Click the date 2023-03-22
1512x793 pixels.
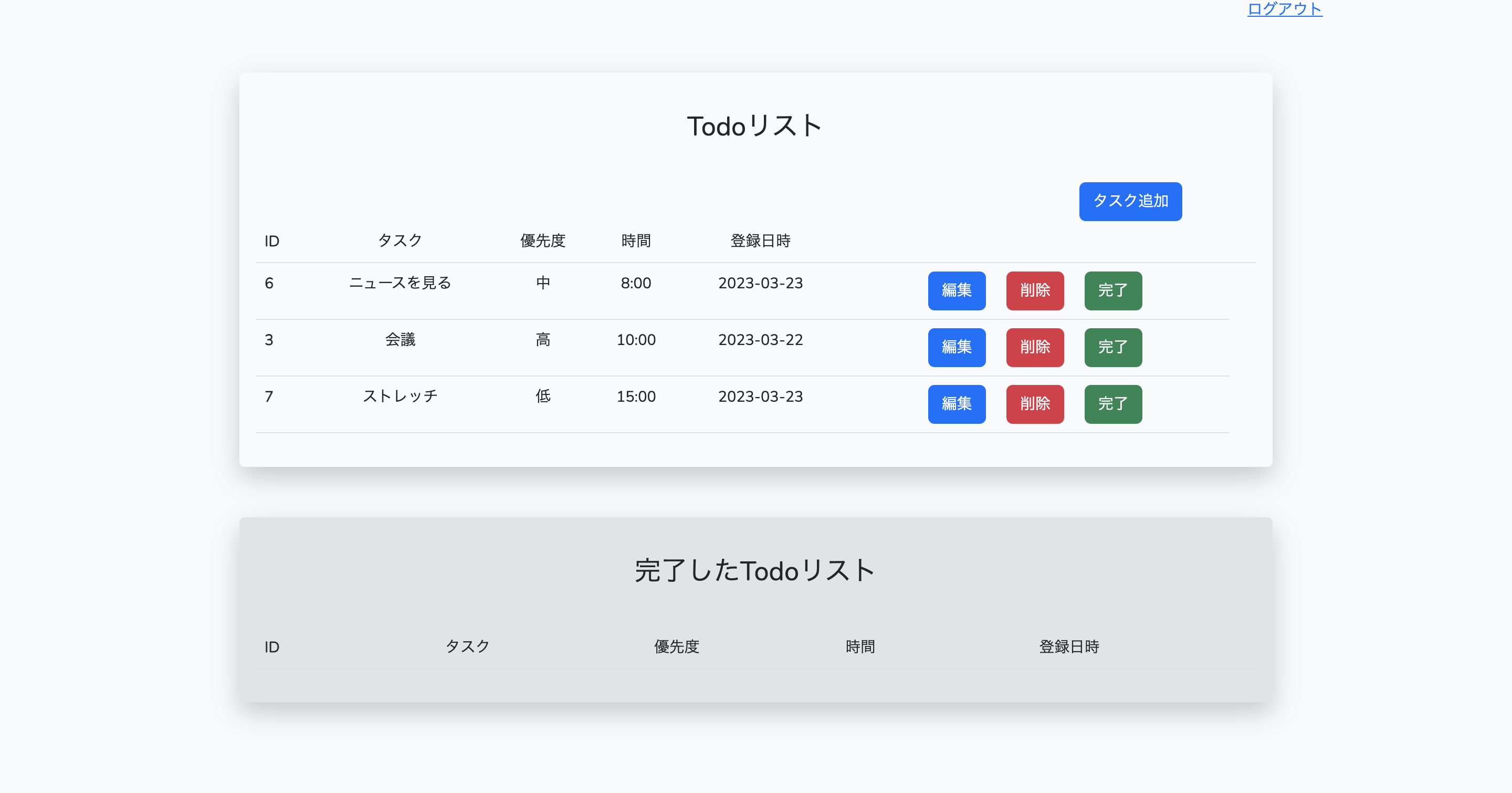(760, 339)
